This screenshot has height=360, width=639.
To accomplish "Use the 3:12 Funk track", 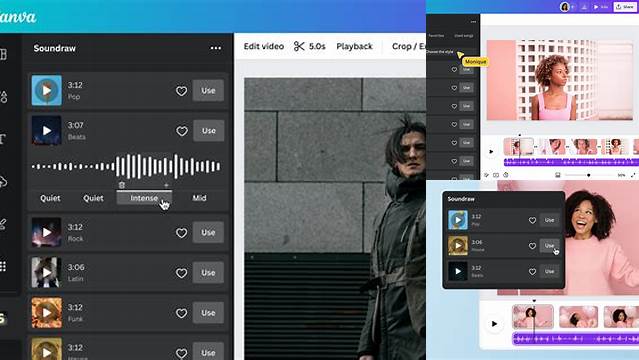I will point(208,313).
